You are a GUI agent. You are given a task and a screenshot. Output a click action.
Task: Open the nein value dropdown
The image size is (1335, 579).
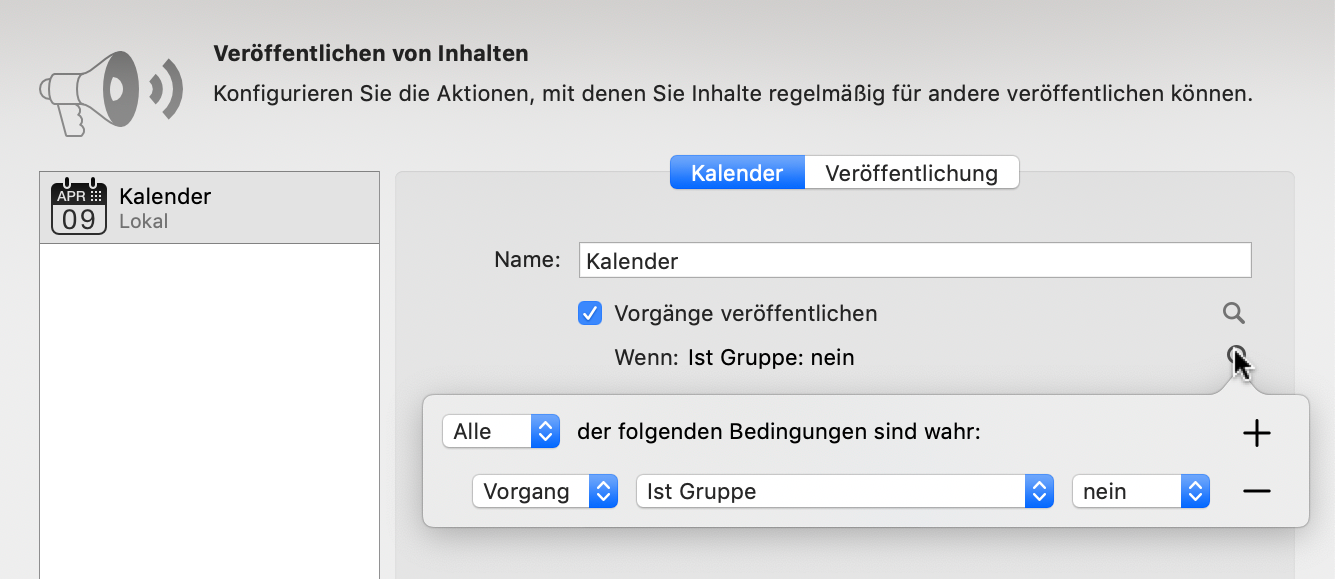click(1140, 491)
